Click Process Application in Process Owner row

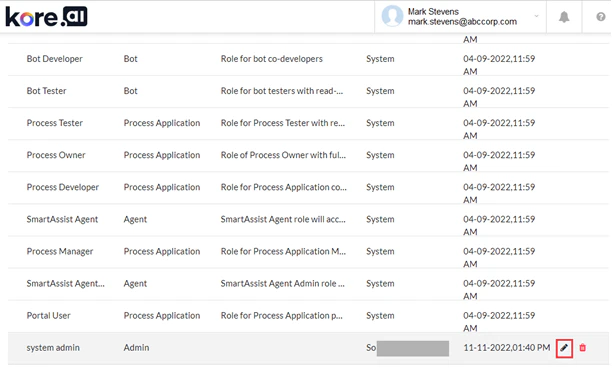click(x=162, y=155)
